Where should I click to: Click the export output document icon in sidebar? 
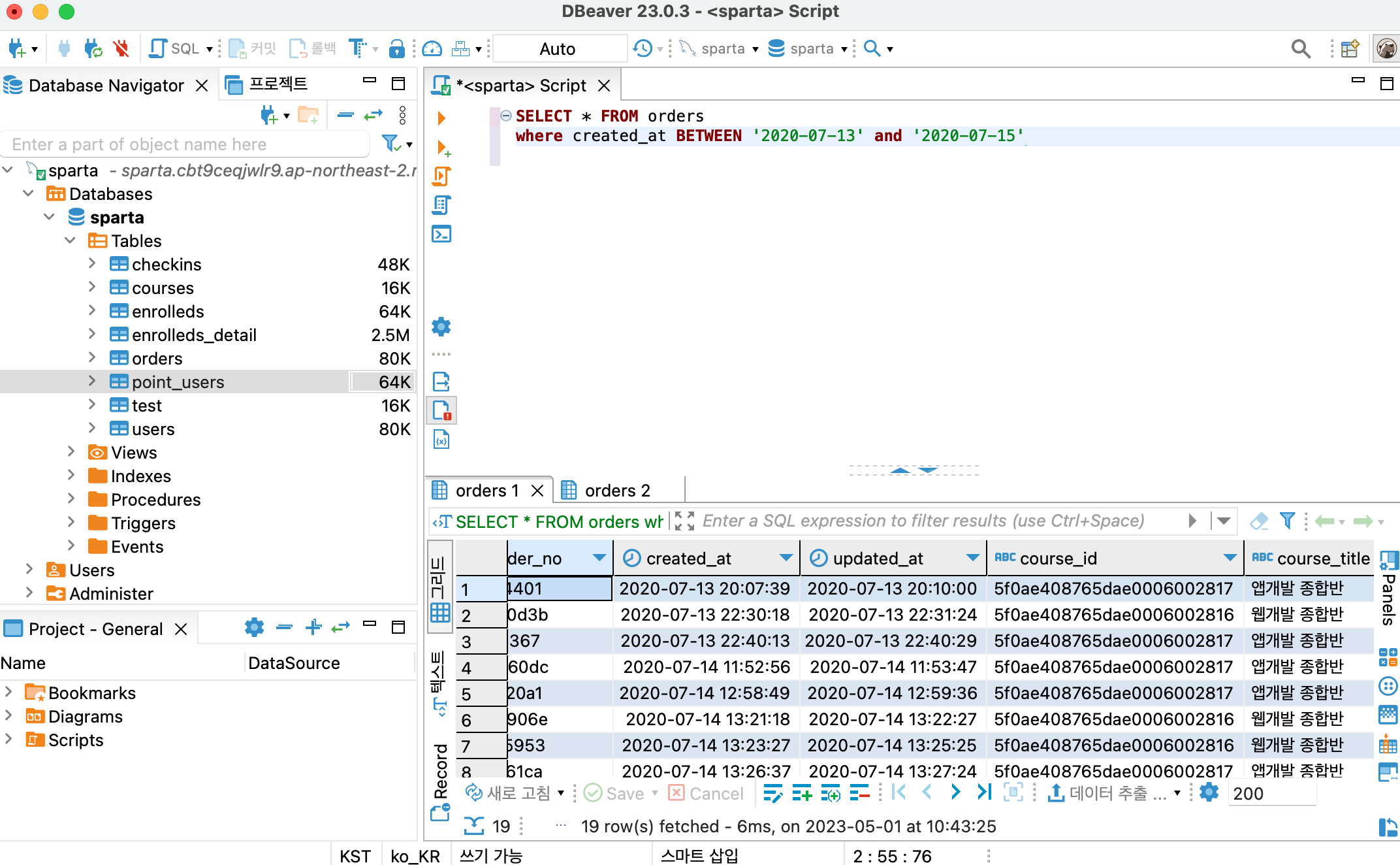coord(441,382)
